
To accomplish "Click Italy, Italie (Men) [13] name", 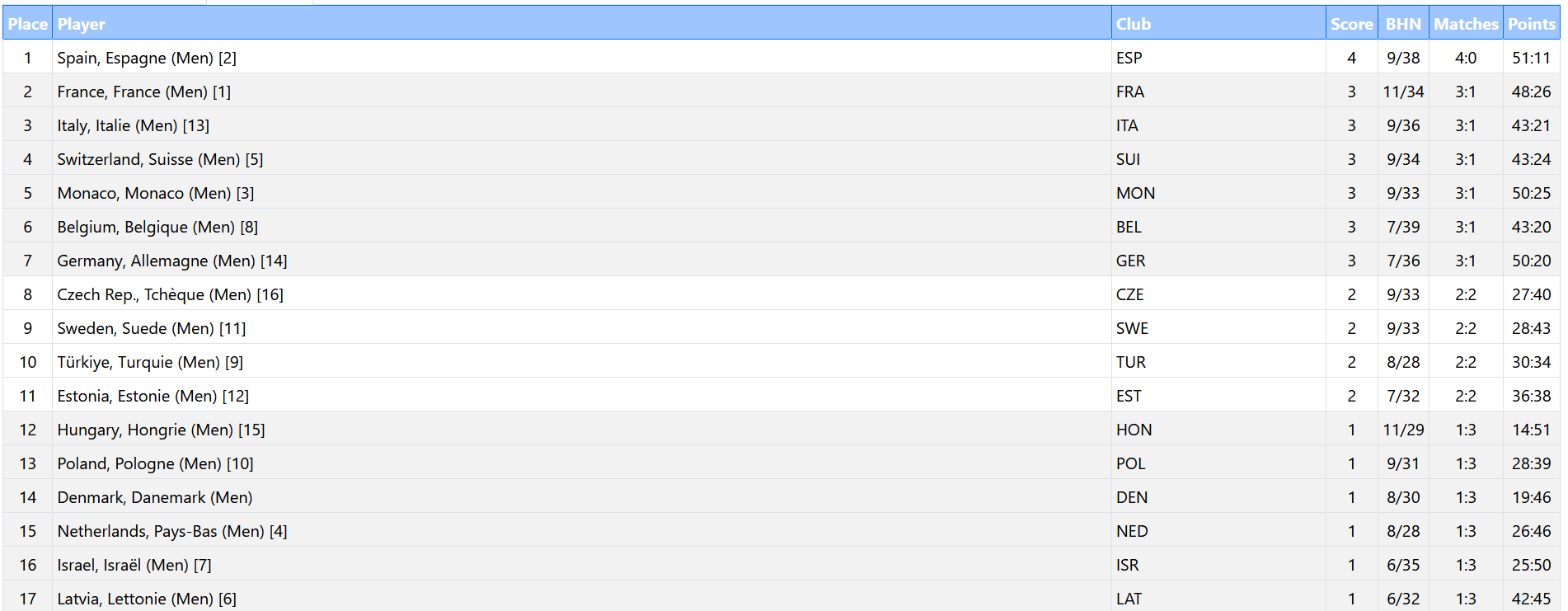I will (134, 125).
